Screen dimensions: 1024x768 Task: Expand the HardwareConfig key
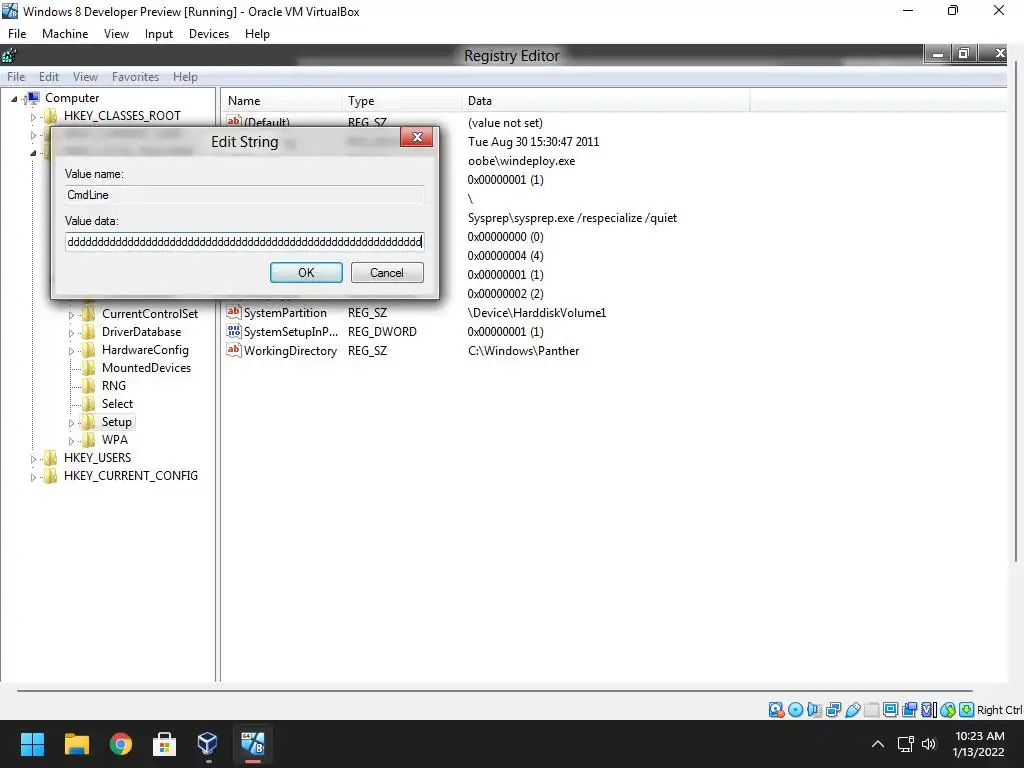[x=71, y=351]
